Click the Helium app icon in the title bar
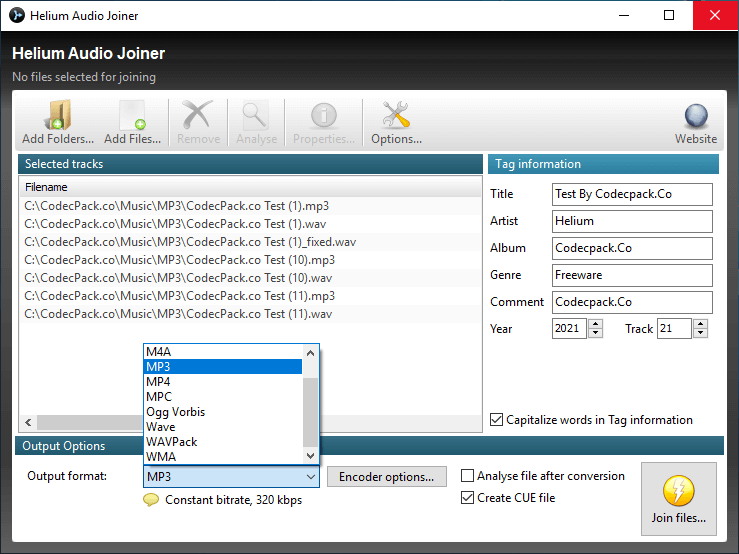Screen dimensions: 739x554 (16, 15)
